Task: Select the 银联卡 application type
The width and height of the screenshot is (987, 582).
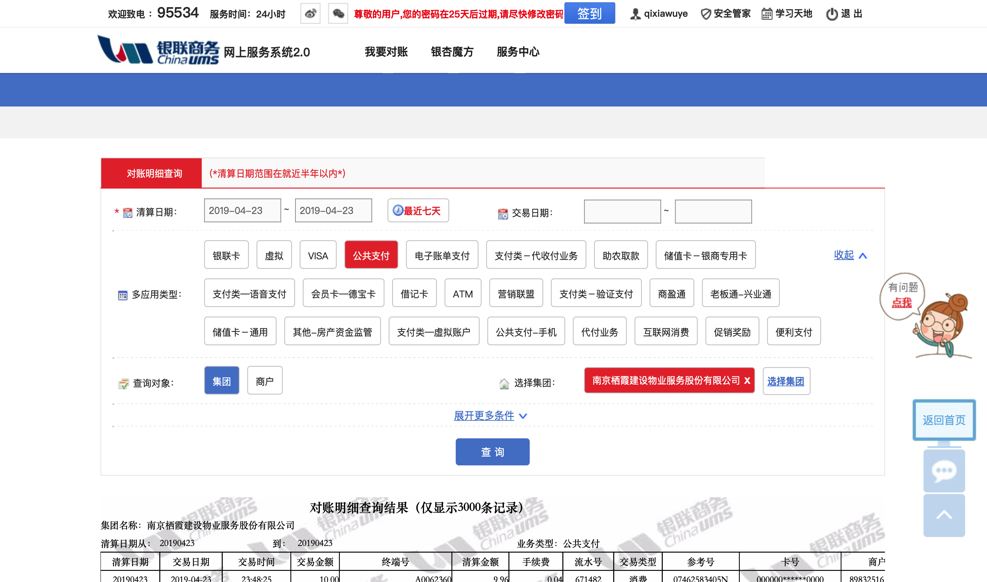Action: (x=226, y=256)
